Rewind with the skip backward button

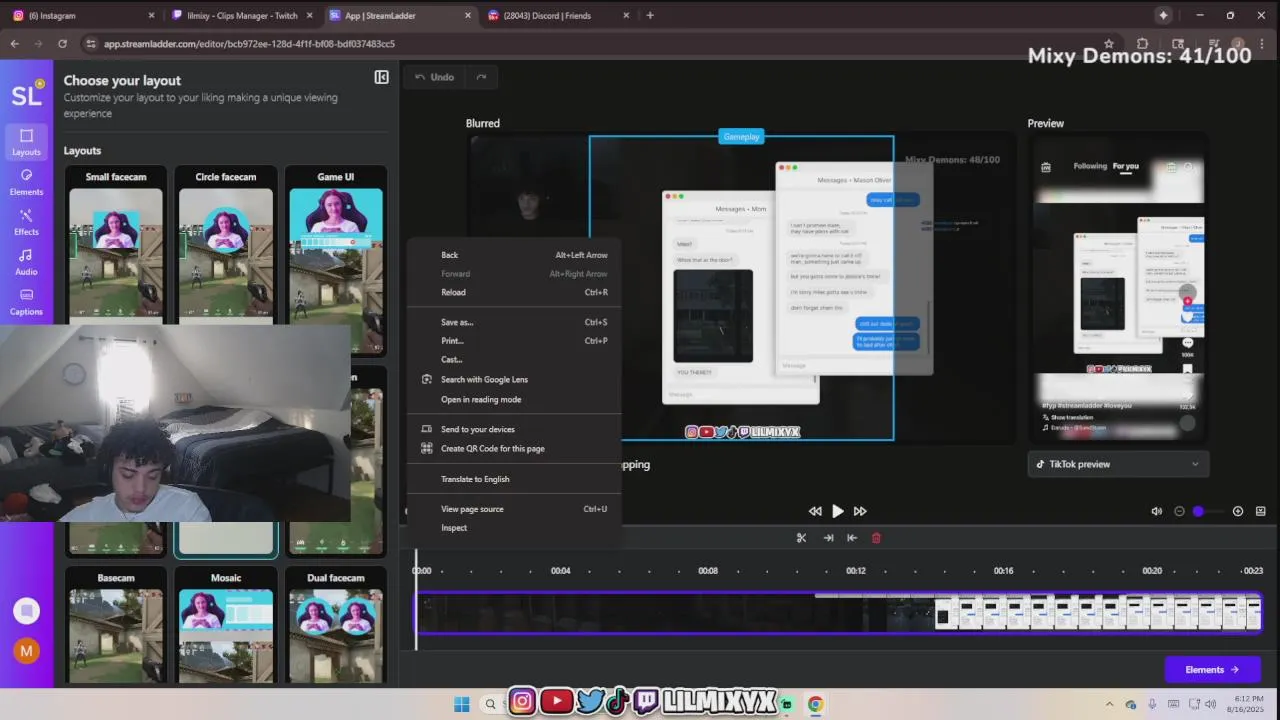pyautogui.click(x=815, y=511)
